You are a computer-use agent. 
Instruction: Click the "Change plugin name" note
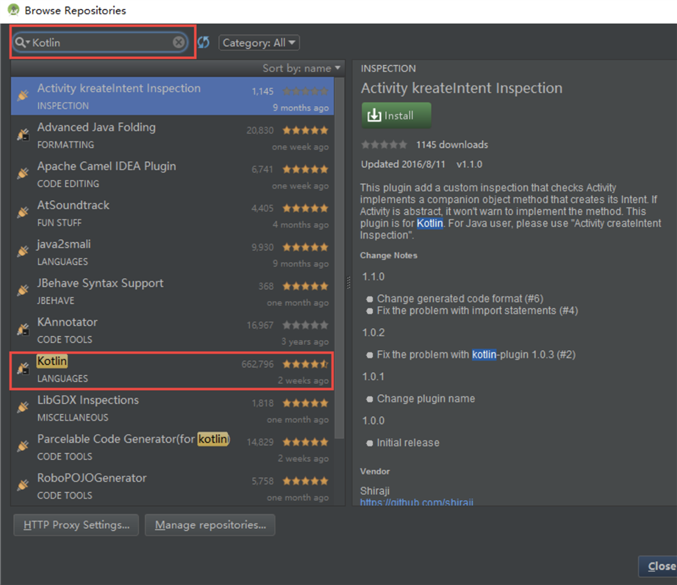coord(426,398)
